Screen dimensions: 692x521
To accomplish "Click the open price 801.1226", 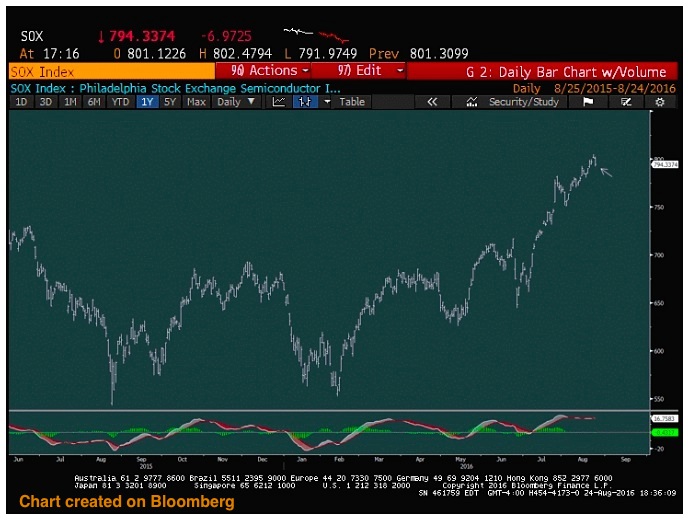I will tap(156, 54).
